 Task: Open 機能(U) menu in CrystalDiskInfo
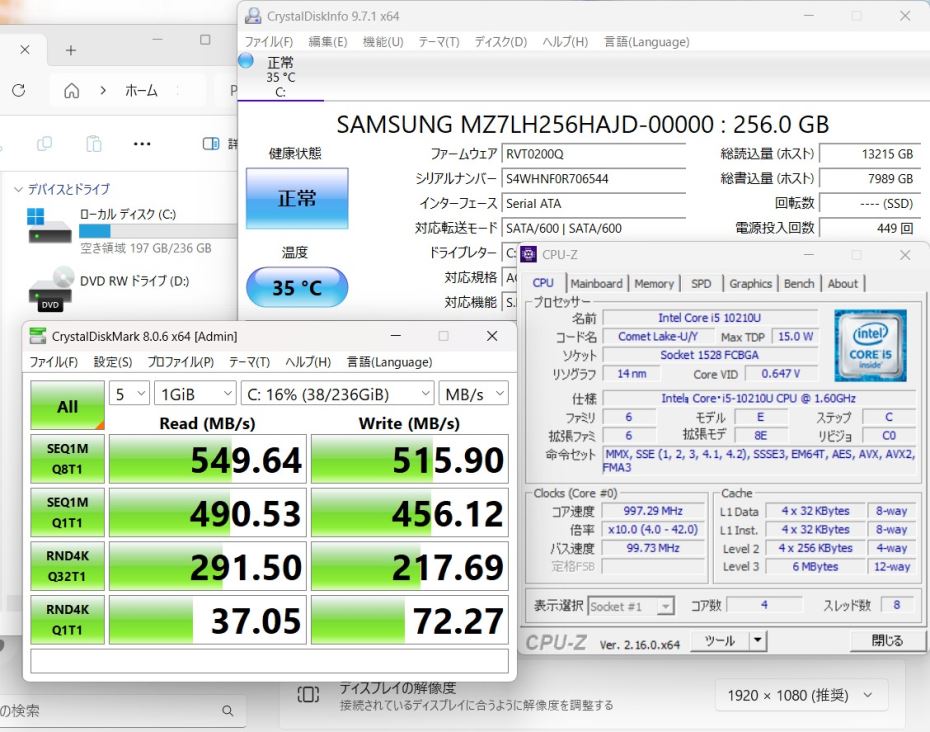[x=383, y=42]
